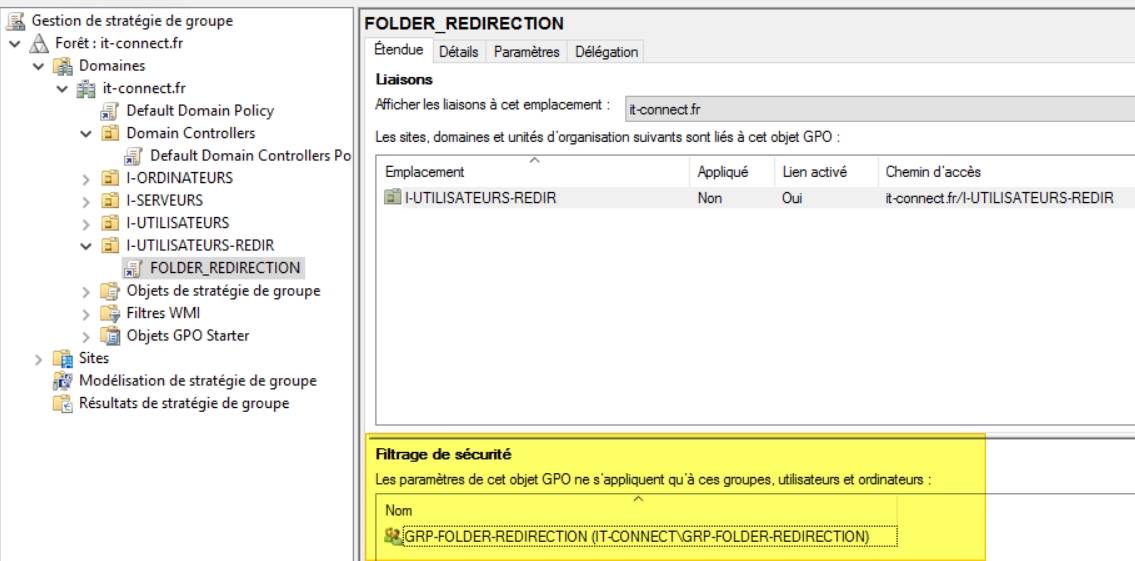Click the Oui value under Lien activé
The height and width of the screenshot is (561, 1135).
792,198
